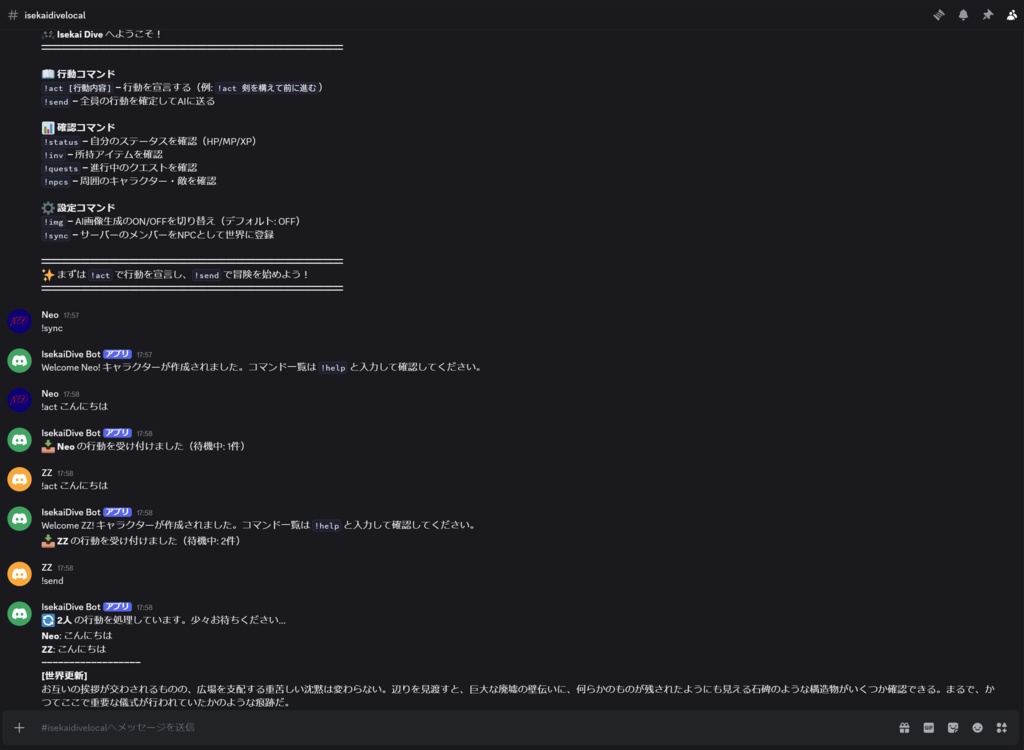Click the !status command code text
Screen dimensions: 1024x750
coord(61,142)
